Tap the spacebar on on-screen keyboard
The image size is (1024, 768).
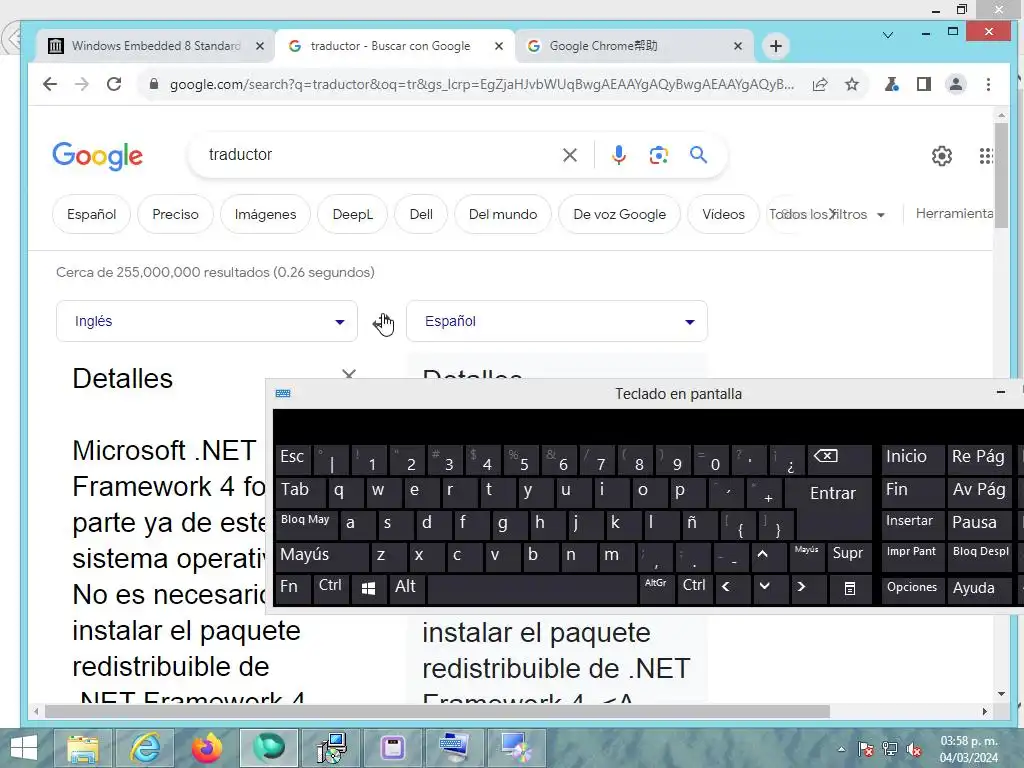(x=532, y=588)
